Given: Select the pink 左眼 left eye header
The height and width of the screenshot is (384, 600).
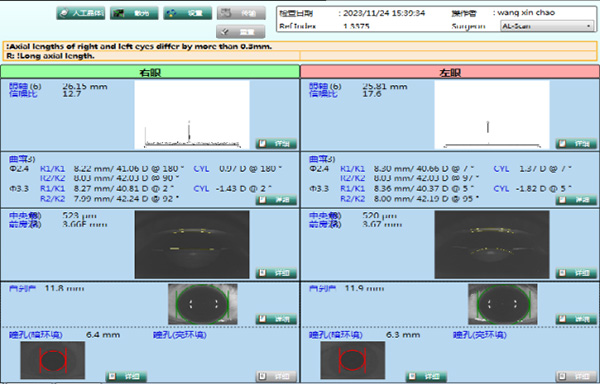Looking at the screenshot, I should 450,72.
